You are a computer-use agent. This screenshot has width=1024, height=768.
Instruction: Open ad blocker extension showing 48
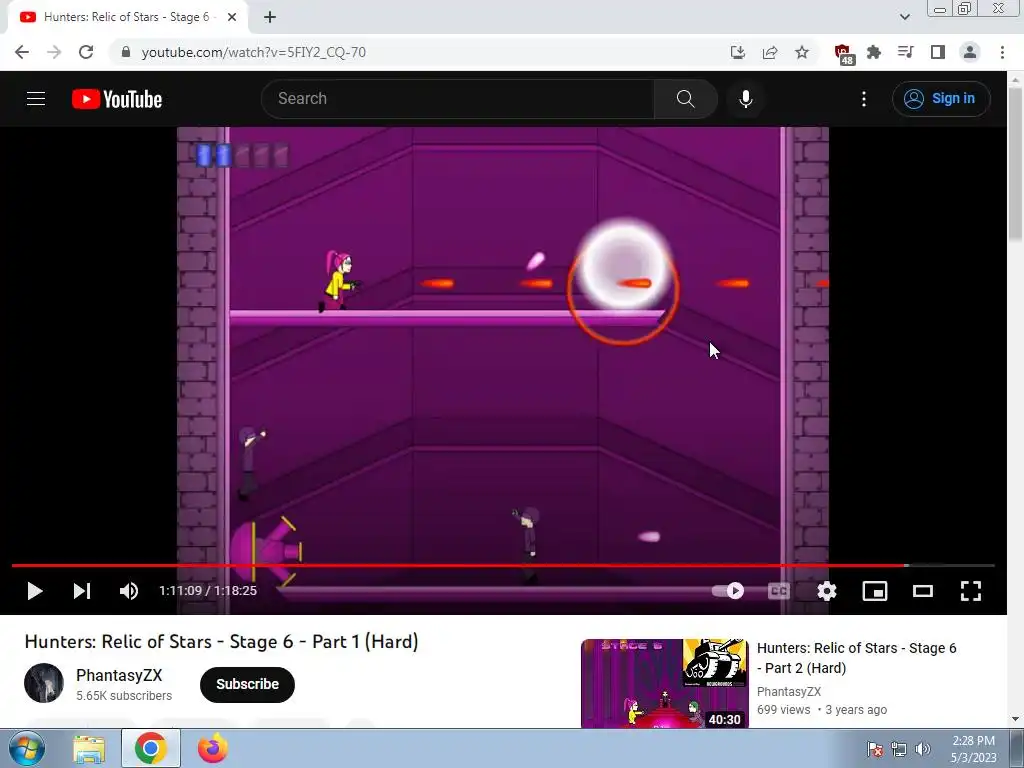pyautogui.click(x=844, y=54)
